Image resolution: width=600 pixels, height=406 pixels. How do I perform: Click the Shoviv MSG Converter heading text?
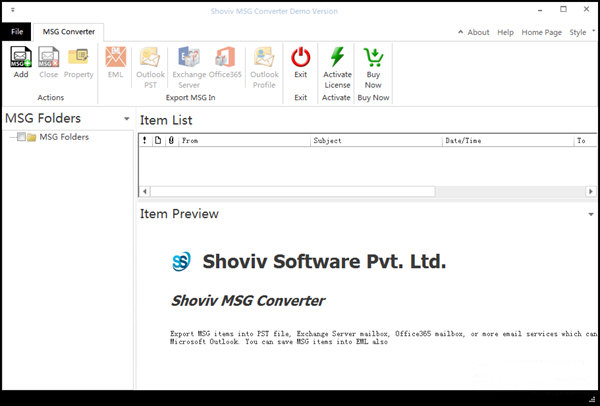248,301
